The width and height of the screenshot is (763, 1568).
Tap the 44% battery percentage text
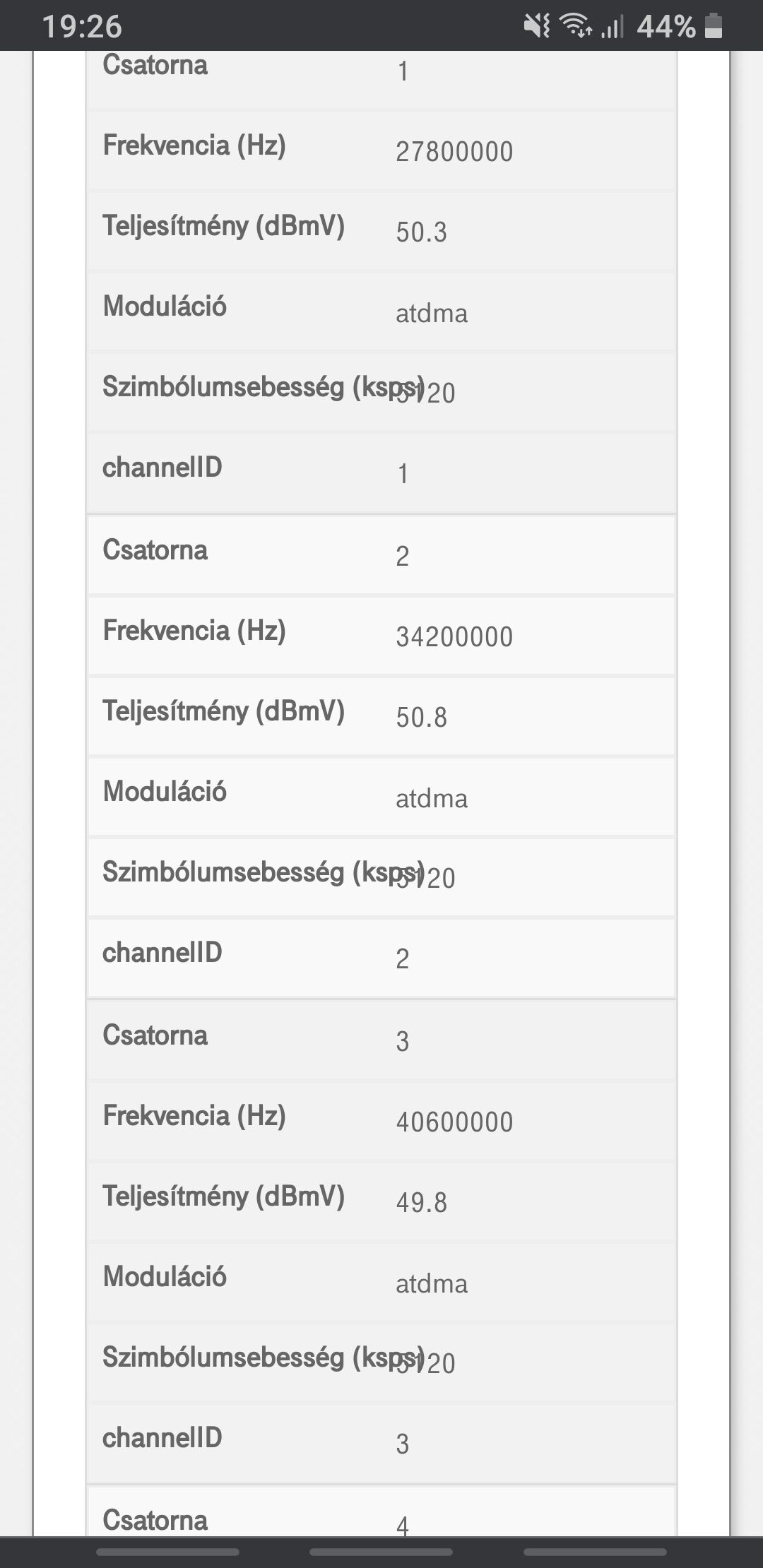point(666,27)
